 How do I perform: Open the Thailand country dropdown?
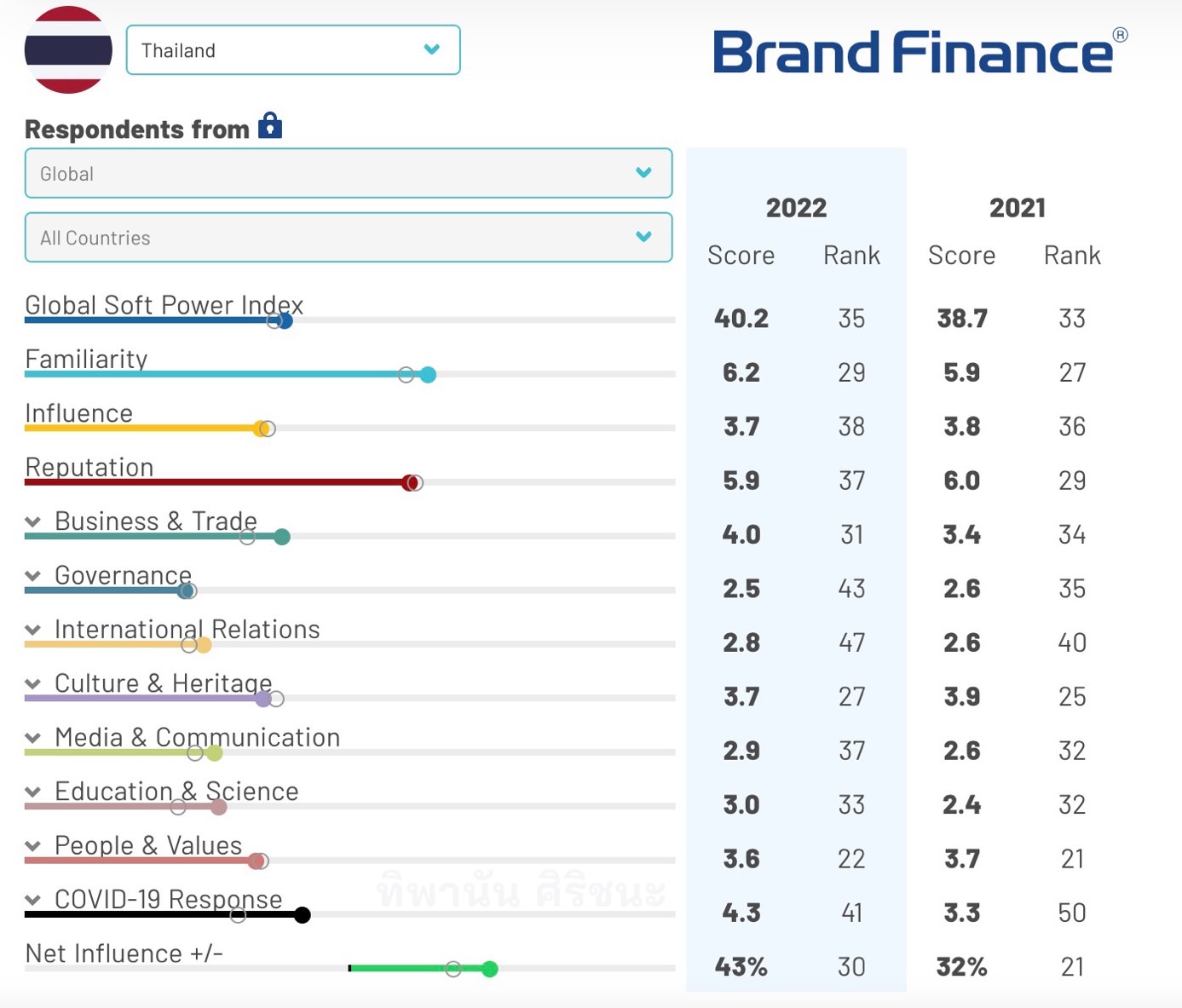coord(293,50)
